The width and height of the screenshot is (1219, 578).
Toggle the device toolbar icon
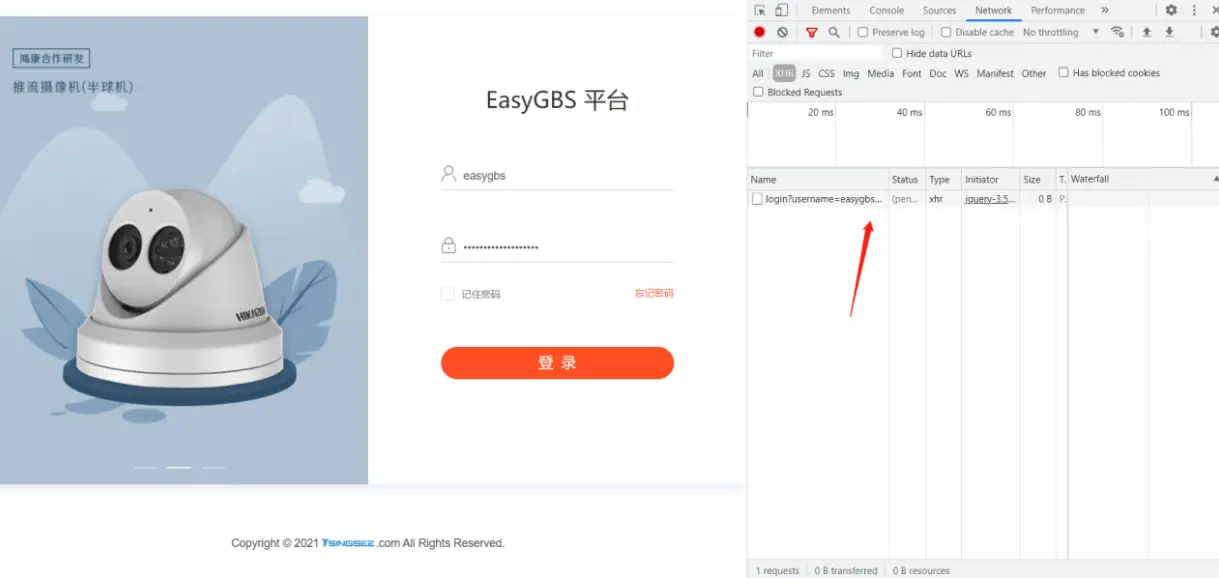point(782,10)
